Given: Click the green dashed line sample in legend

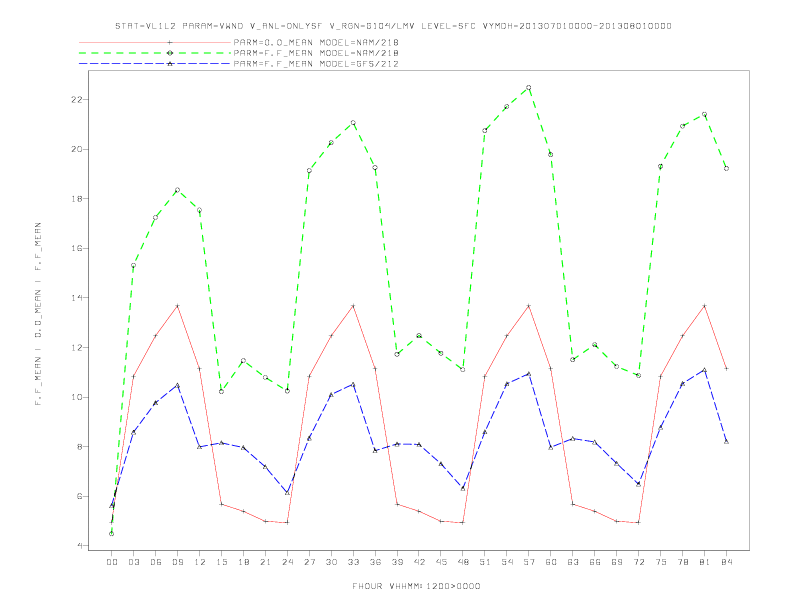Looking at the screenshot, I should tap(155, 53).
